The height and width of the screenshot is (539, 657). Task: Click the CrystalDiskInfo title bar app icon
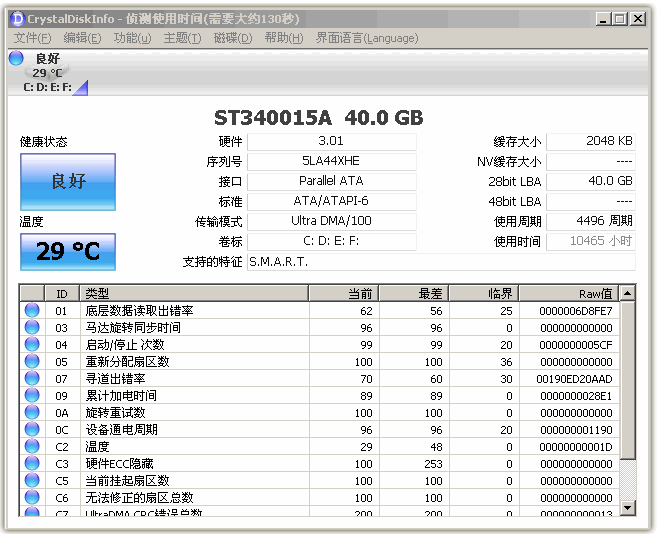17,18
